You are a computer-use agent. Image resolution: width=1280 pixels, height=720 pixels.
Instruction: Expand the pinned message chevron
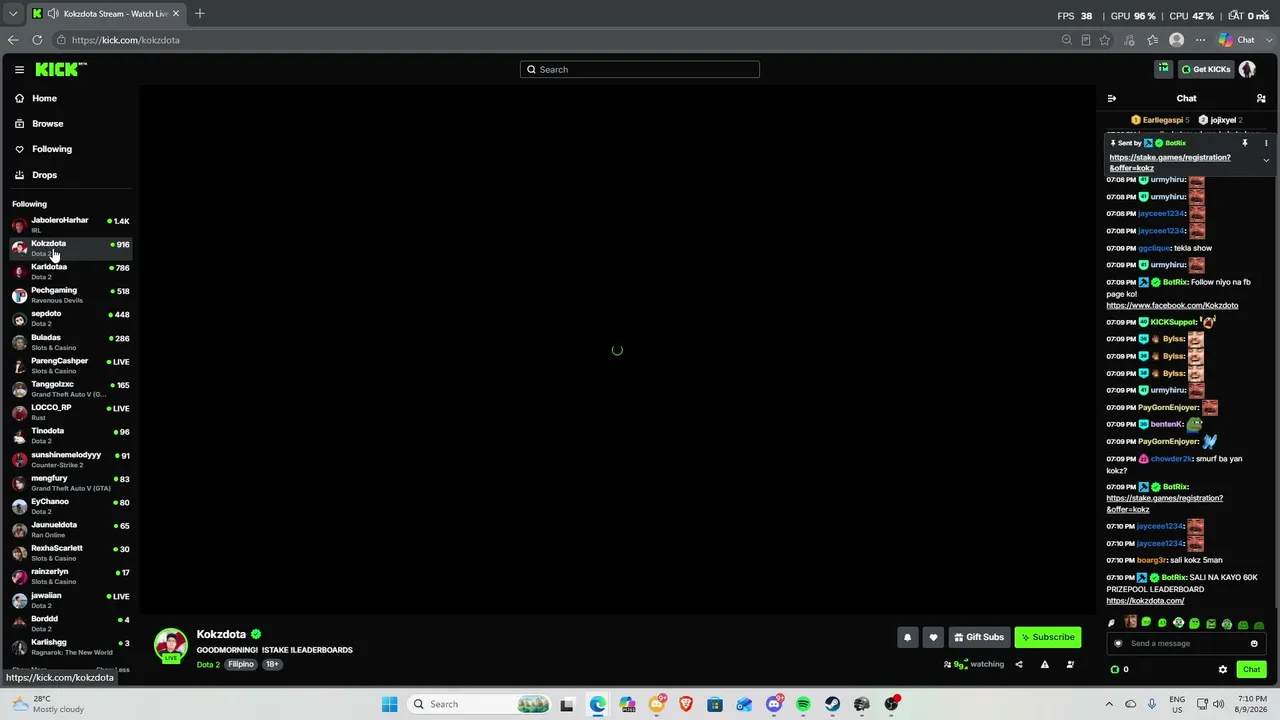(x=1266, y=160)
